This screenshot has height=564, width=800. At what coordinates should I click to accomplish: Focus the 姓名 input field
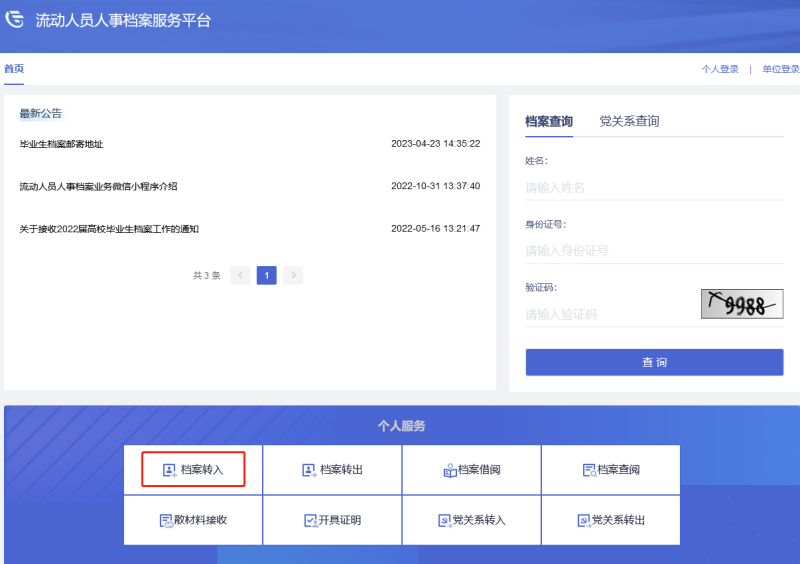[x=655, y=188]
